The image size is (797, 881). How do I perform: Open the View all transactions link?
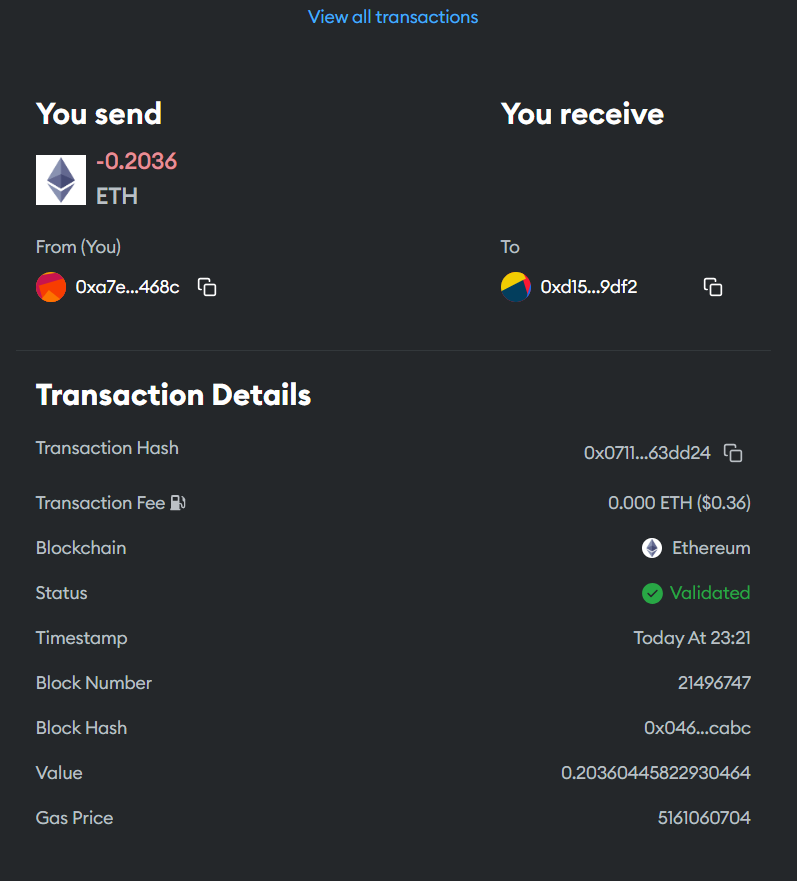coord(393,17)
